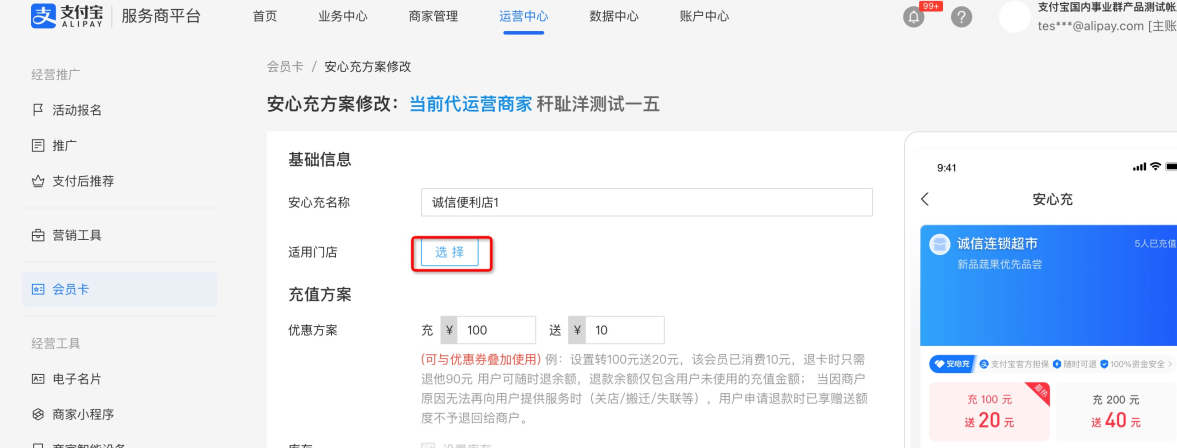
Task: Click the 会员卡 breadcrumb link
Action: (x=285, y=67)
